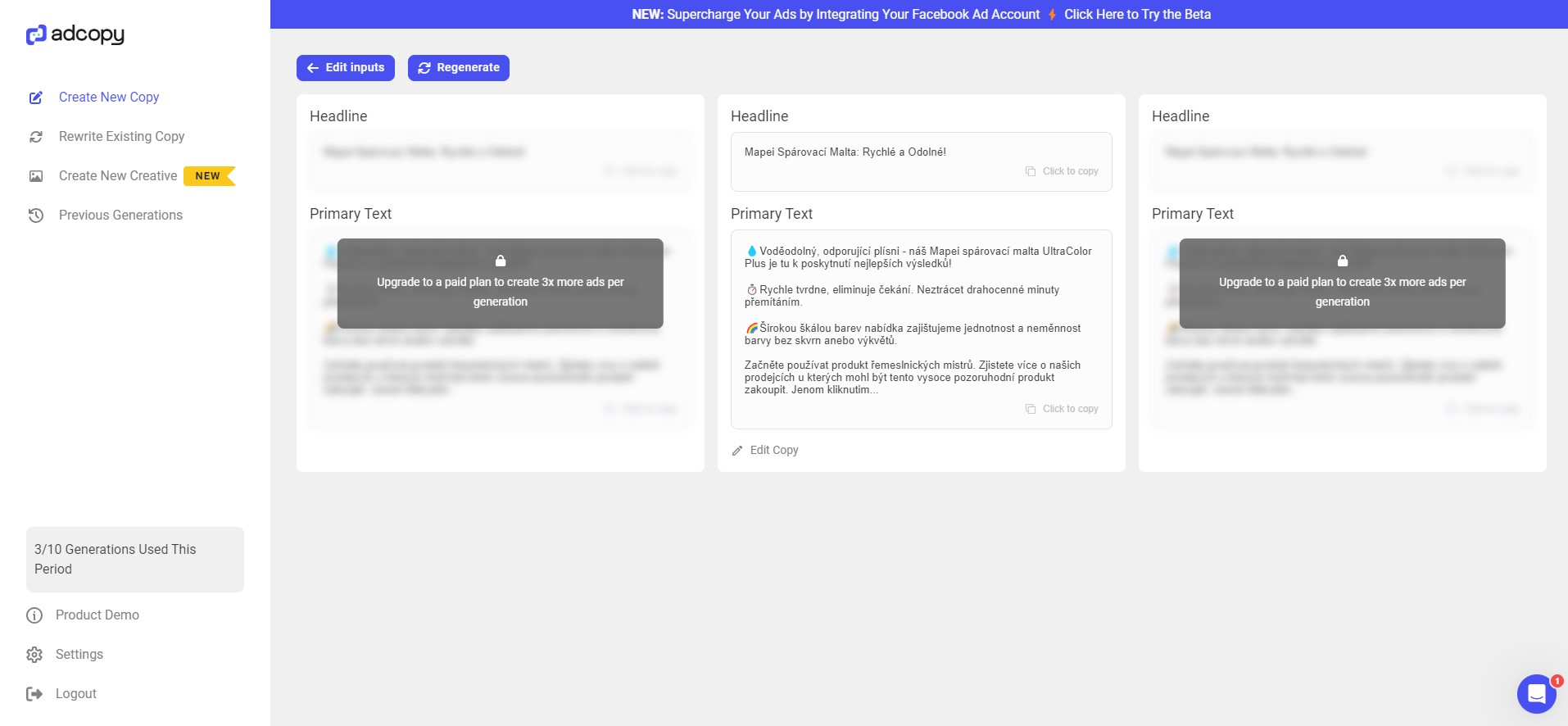1568x726 pixels.
Task: Click the NEW badge beside Create New Creative
Action: pos(209,175)
